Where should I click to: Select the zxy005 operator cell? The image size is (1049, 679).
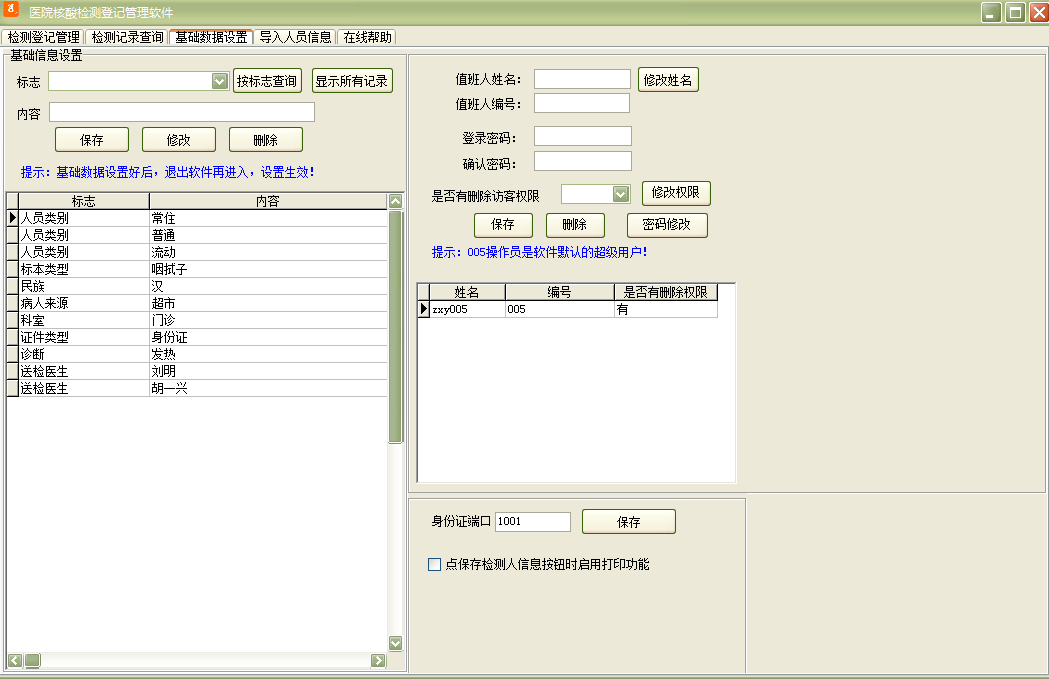(x=467, y=310)
